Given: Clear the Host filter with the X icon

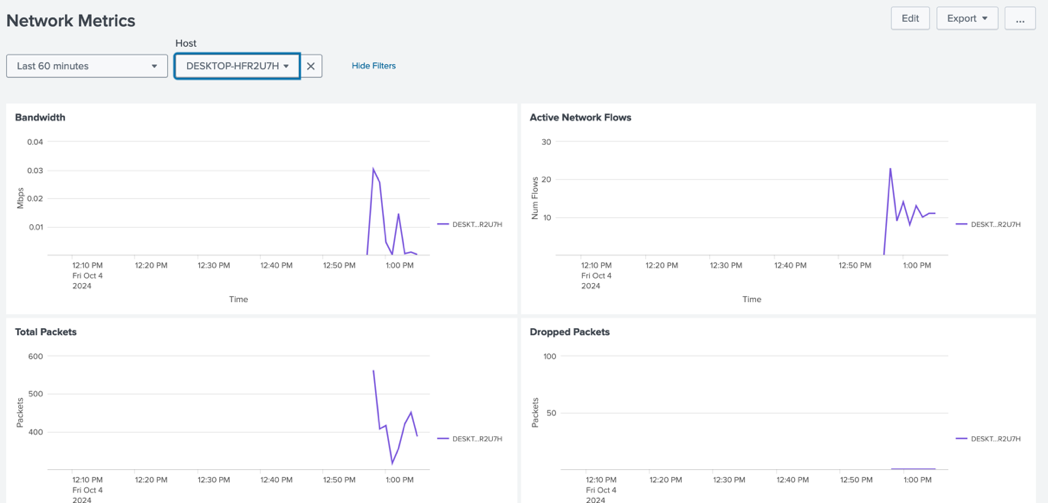Looking at the screenshot, I should (x=311, y=66).
